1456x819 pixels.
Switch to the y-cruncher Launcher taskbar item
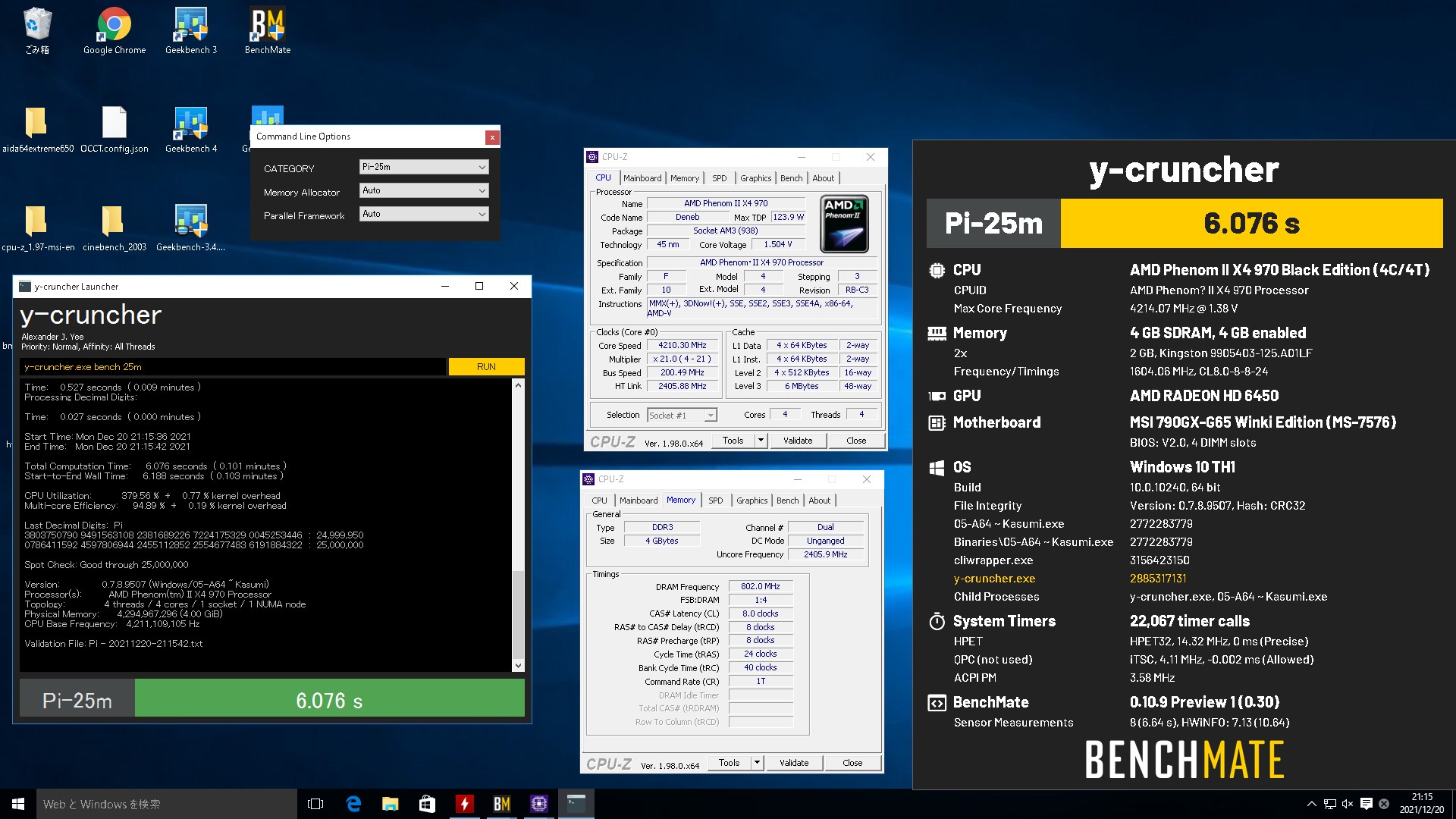pyautogui.click(x=576, y=804)
